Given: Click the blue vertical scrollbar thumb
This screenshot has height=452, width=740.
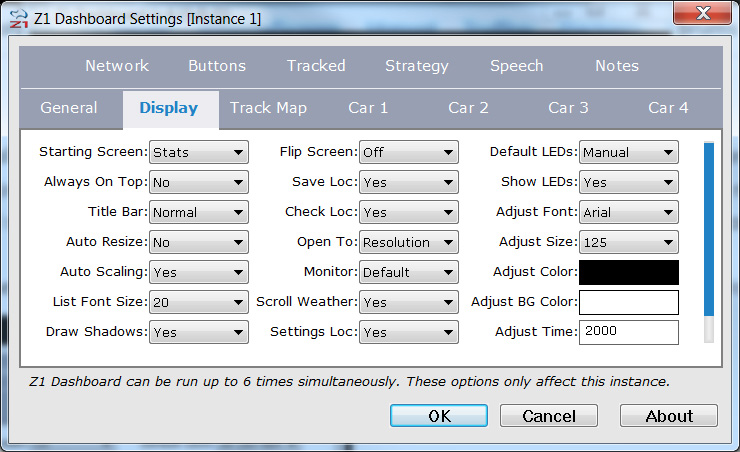Looking at the screenshot, I should click(709, 229).
